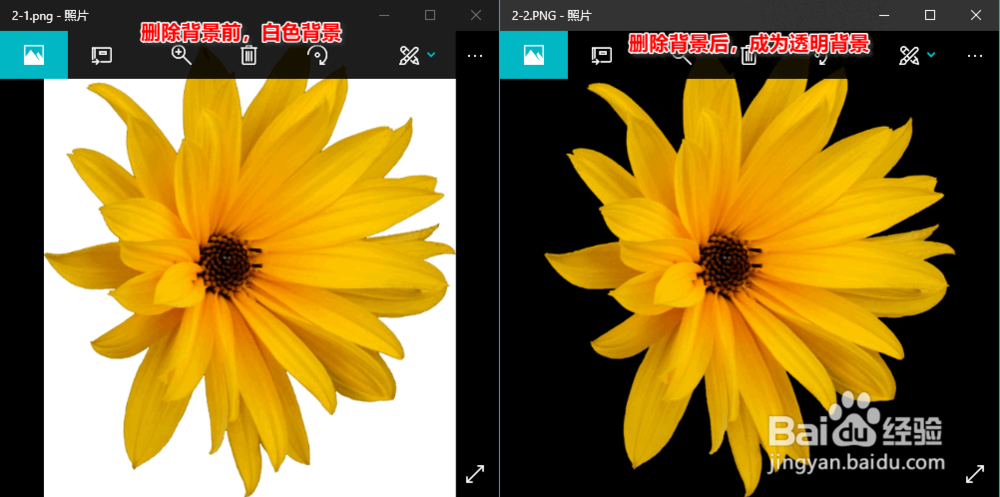This screenshot has width=1000, height=497.
Task: Open collection view in 2-2.PNG window
Action: [x=534, y=55]
